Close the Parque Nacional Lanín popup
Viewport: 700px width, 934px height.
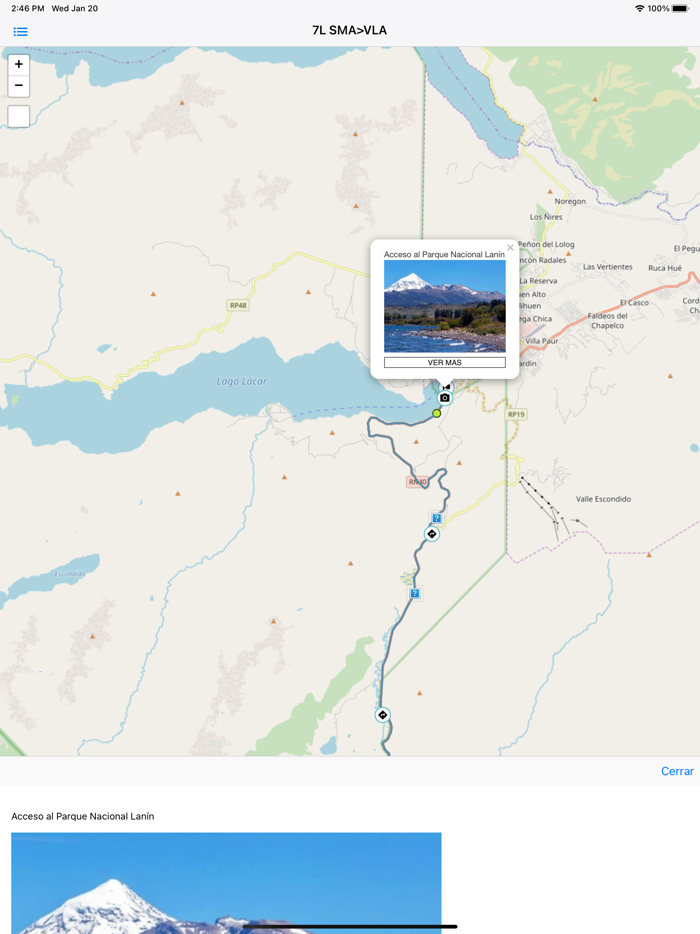coord(510,248)
